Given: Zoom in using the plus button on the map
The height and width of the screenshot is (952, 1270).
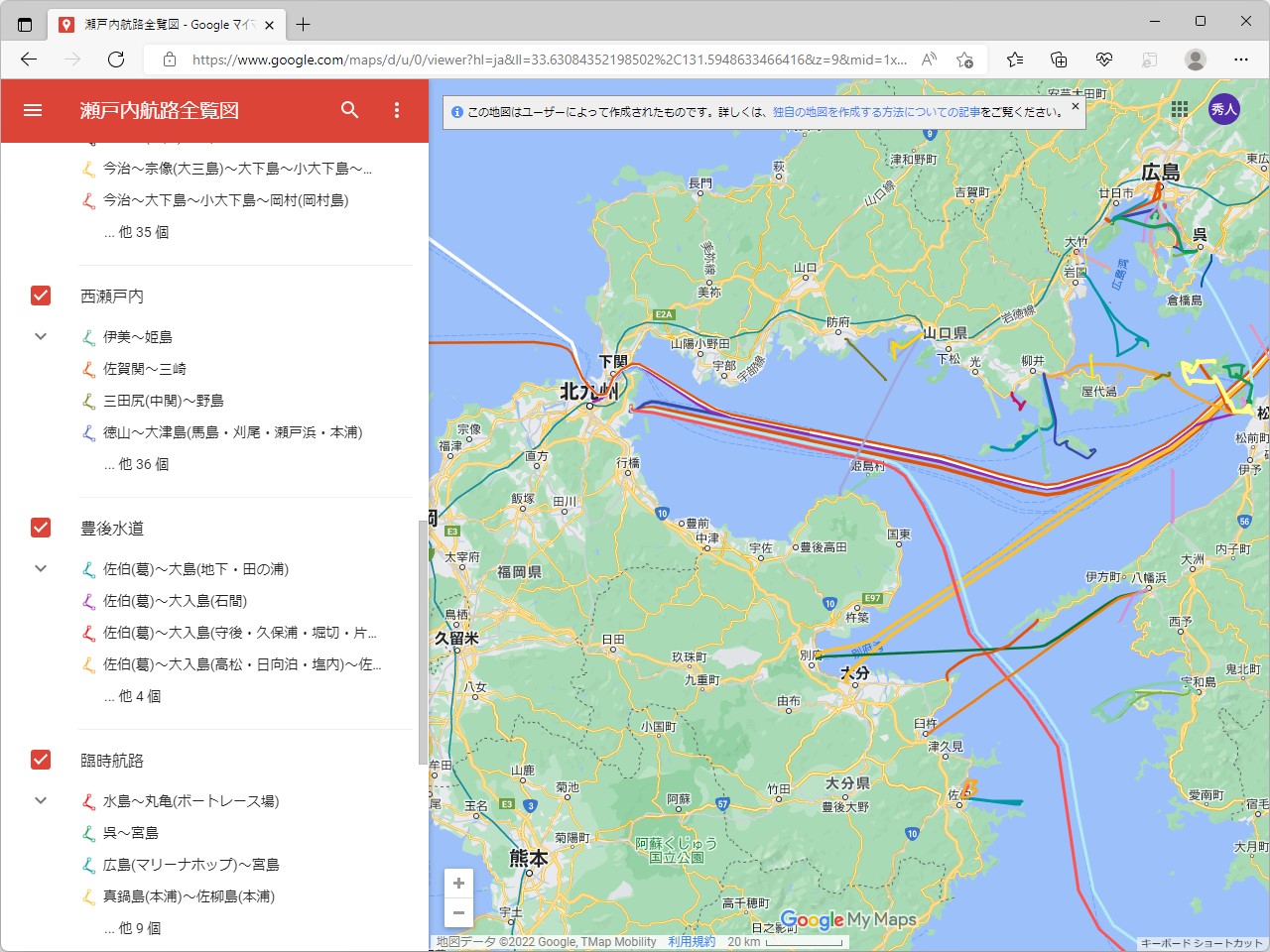Looking at the screenshot, I should click(458, 883).
